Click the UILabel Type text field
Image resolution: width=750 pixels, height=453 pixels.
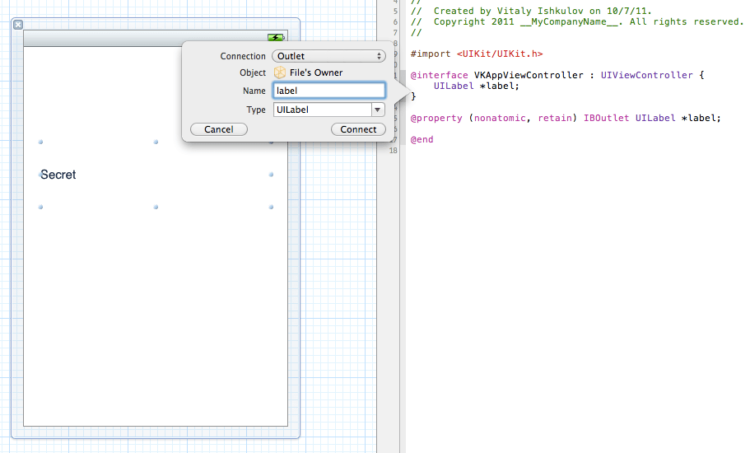pos(322,110)
